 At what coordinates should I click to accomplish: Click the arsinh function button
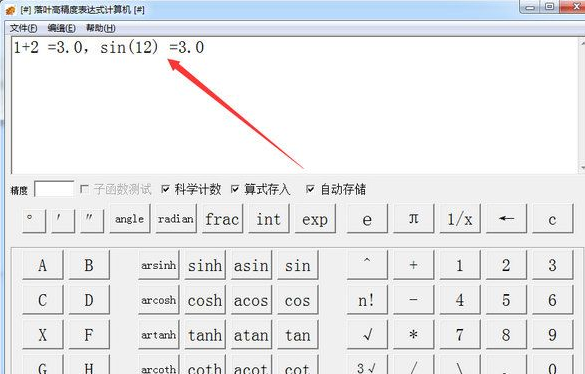(159, 265)
